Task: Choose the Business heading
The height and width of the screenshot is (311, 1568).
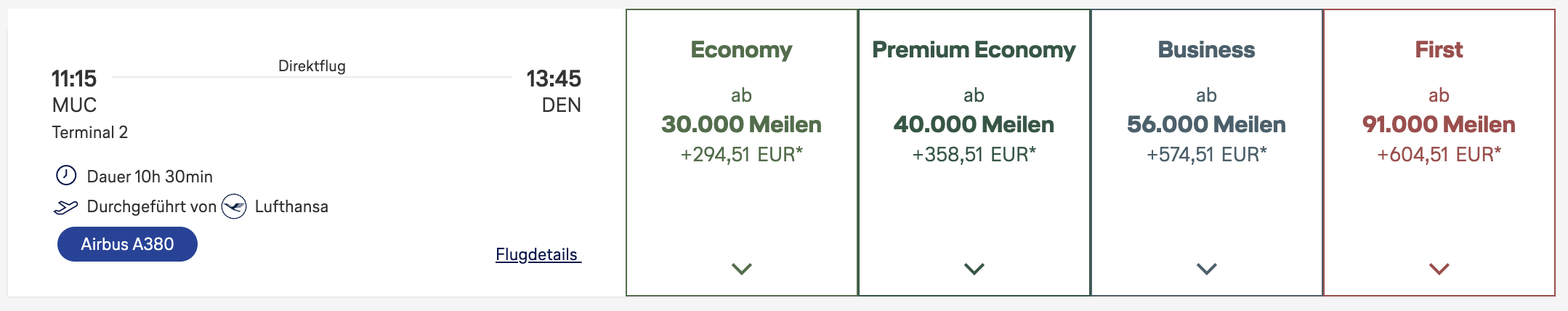Action: (1206, 50)
